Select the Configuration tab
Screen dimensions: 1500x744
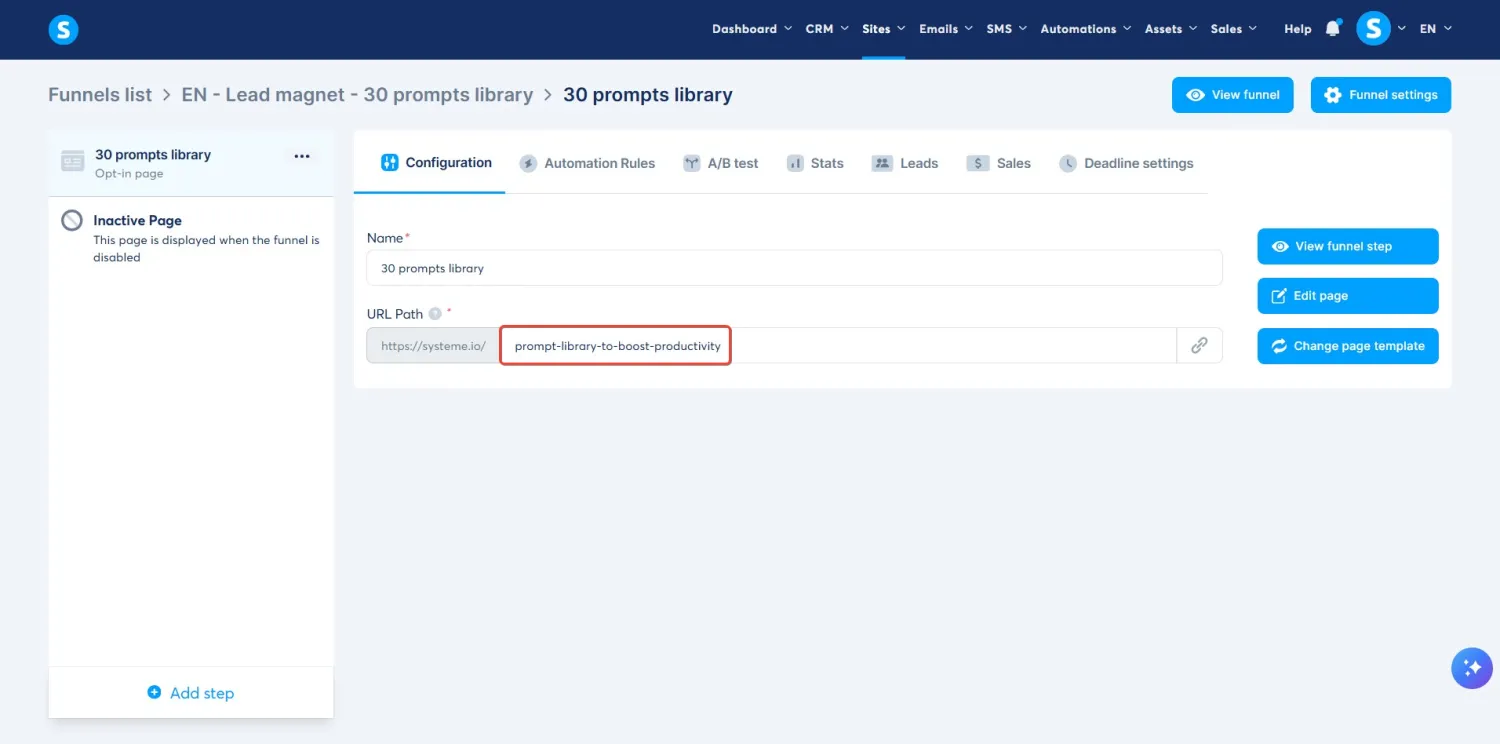click(x=437, y=163)
